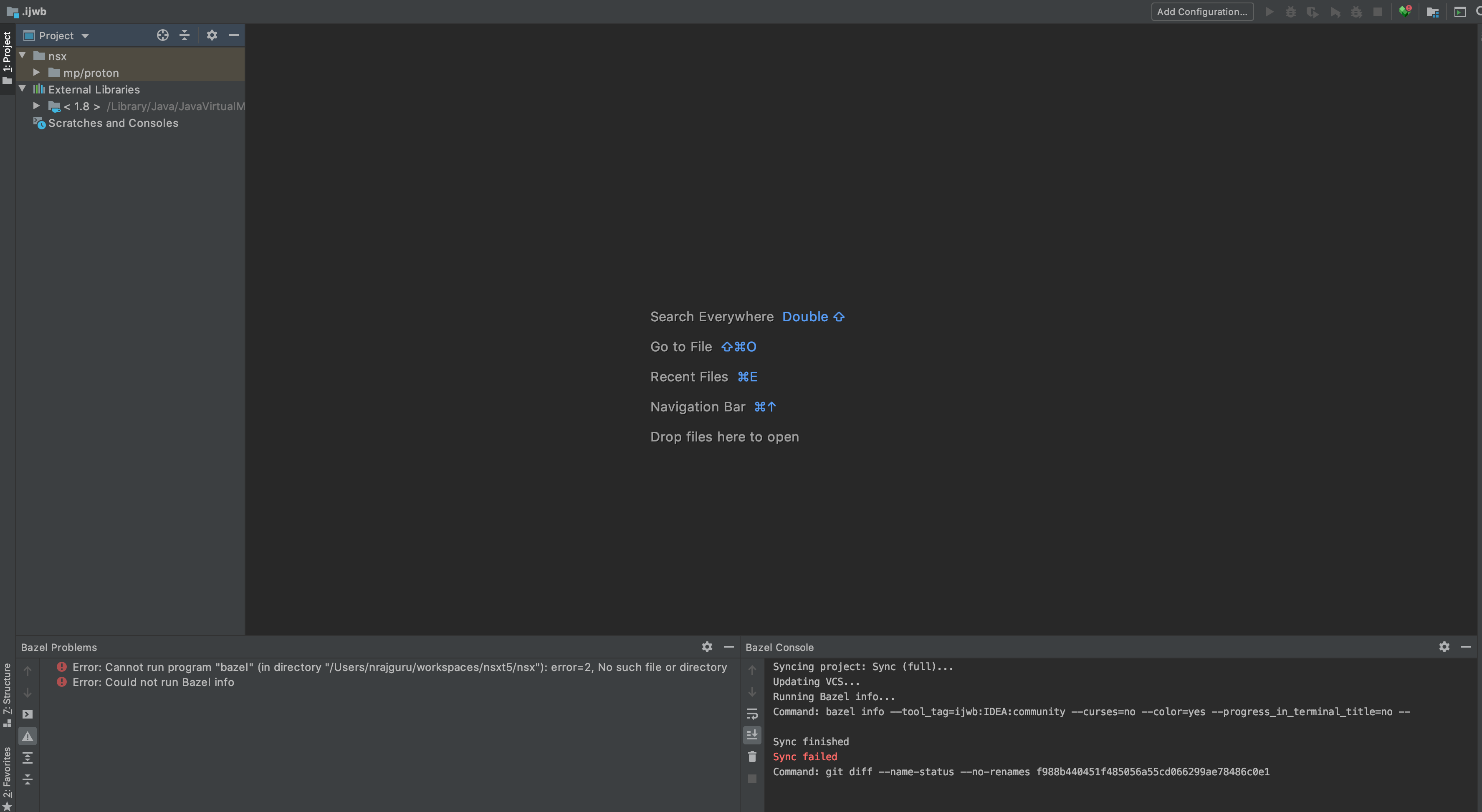
Task: Click the Select Opened File crosshair icon
Action: pos(163,35)
